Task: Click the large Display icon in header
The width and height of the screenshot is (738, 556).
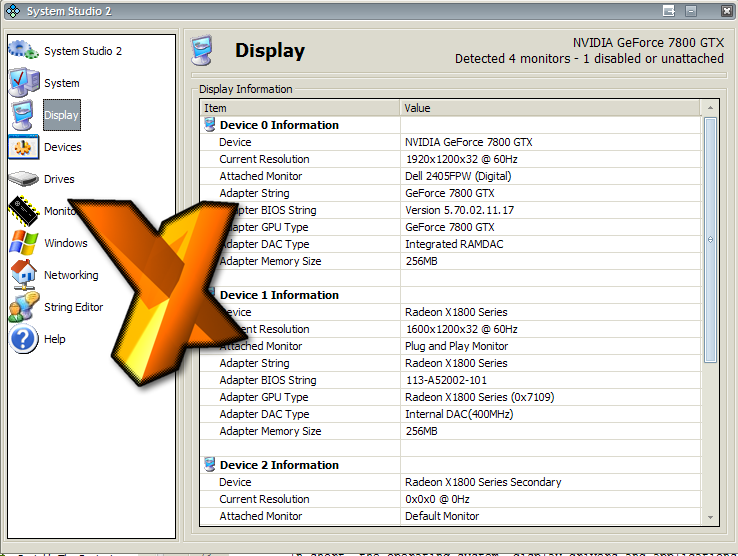Action: click(x=203, y=51)
